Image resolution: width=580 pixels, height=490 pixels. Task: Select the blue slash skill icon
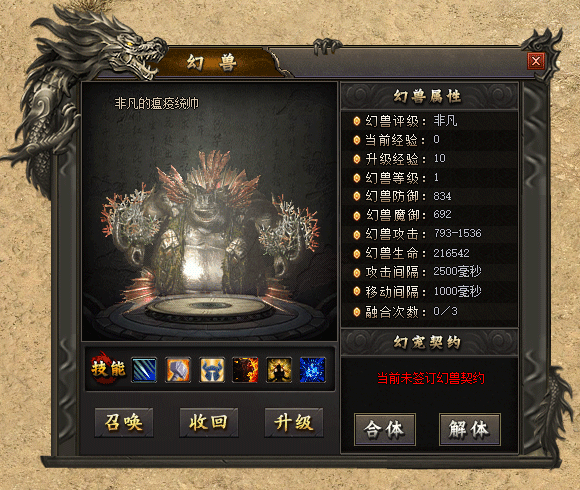[144, 369]
